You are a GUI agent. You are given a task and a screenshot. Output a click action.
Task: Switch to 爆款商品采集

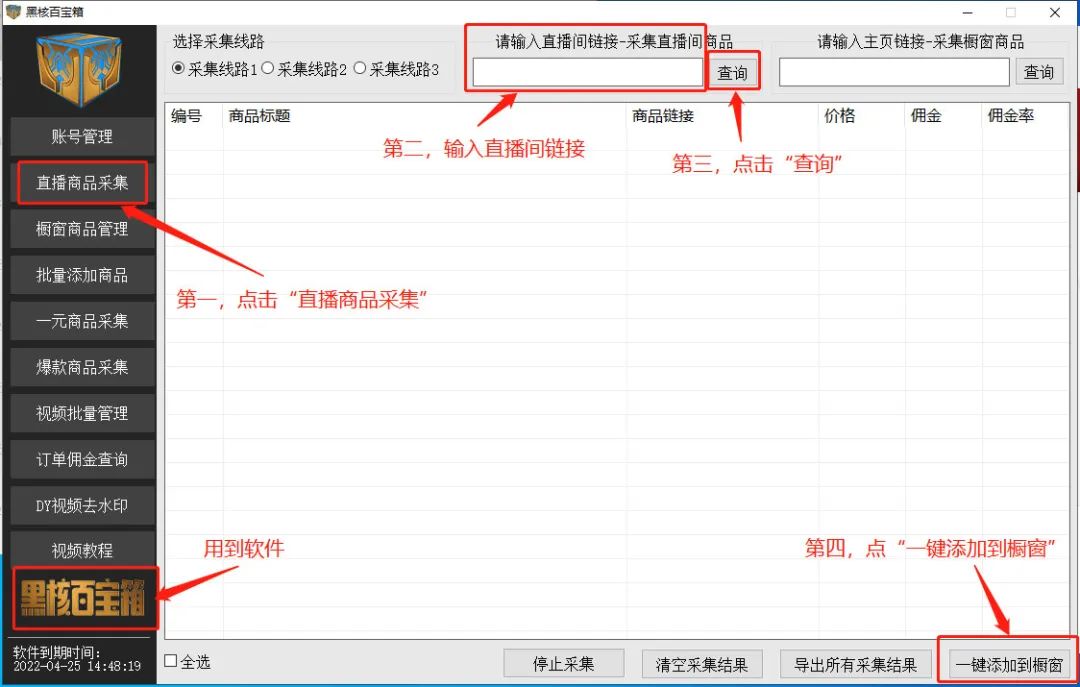tap(82, 367)
